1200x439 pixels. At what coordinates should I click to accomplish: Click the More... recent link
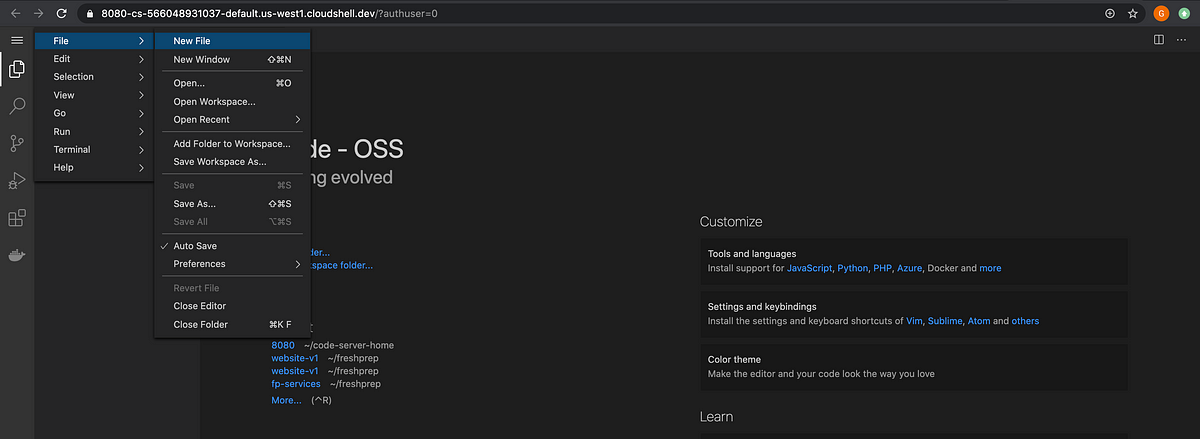click(x=286, y=400)
